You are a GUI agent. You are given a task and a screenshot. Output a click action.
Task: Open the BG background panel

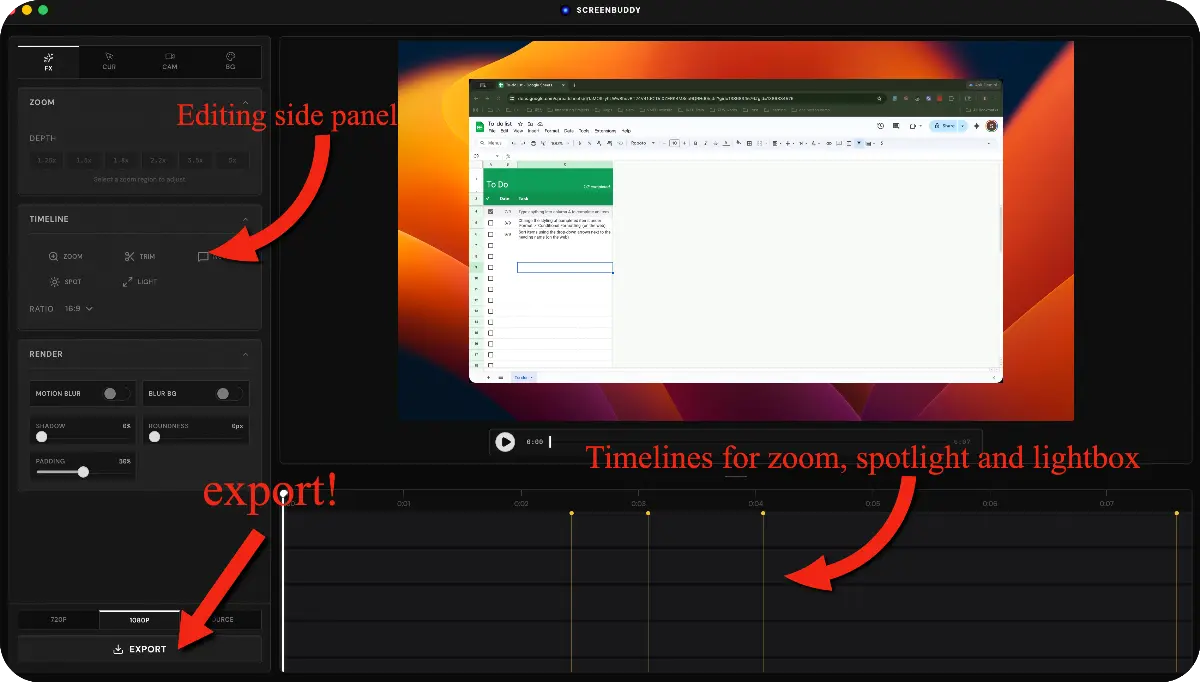[230, 60]
